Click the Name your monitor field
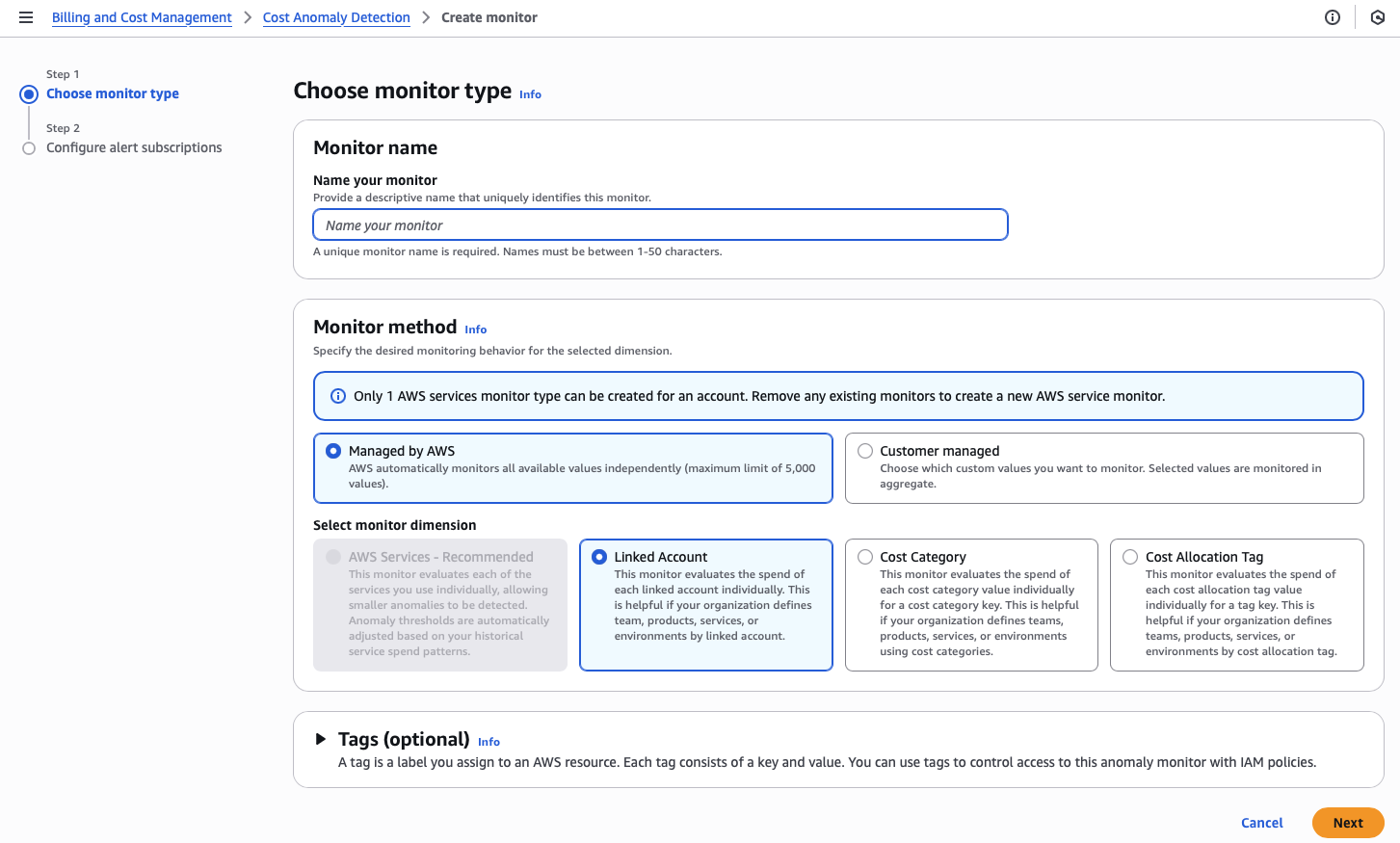The width and height of the screenshot is (1400, 843). pos(660,225)
